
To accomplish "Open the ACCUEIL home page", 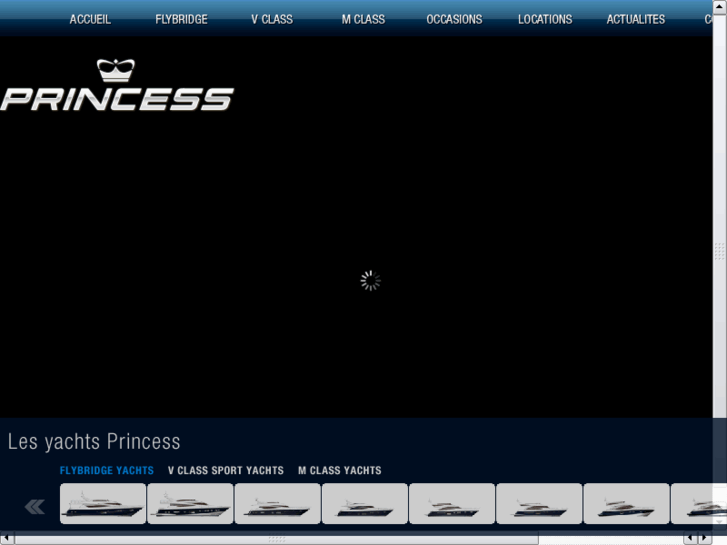I will click(90, 19).
